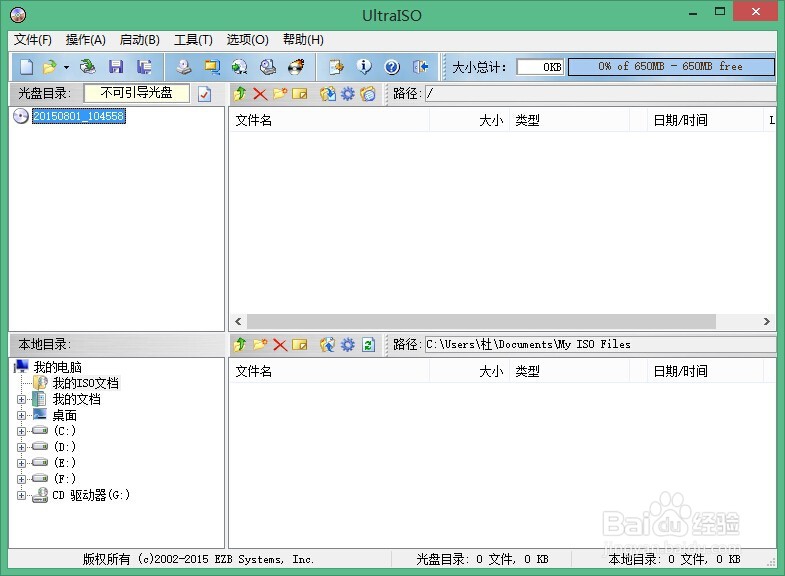This screenshot has width=785, height=576.
Task: Click the red X delete icon in local pane
Action: pyautogui.click(x=280, y=344)
